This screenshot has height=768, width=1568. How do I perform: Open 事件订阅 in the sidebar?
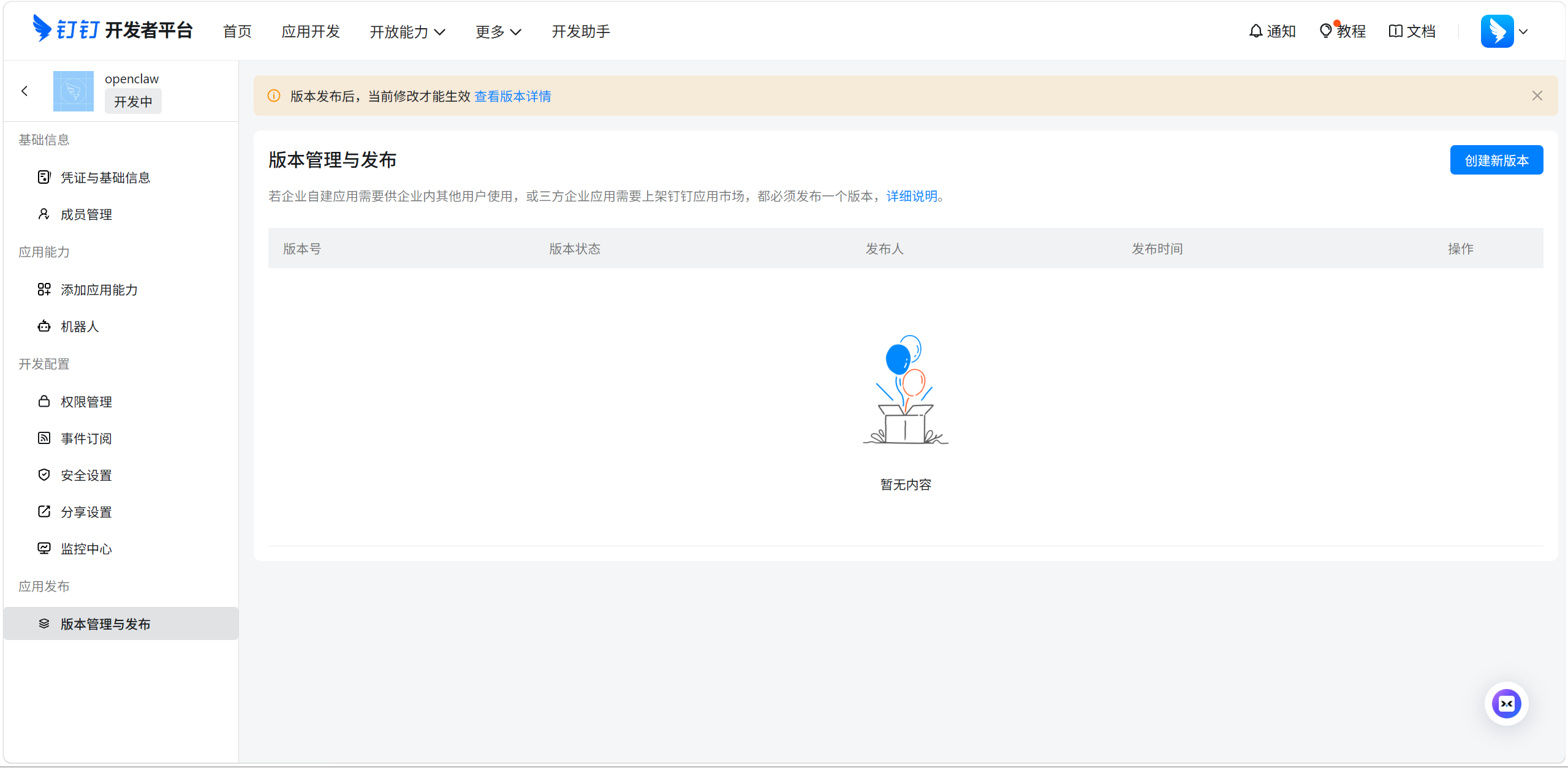click(86, 439)
